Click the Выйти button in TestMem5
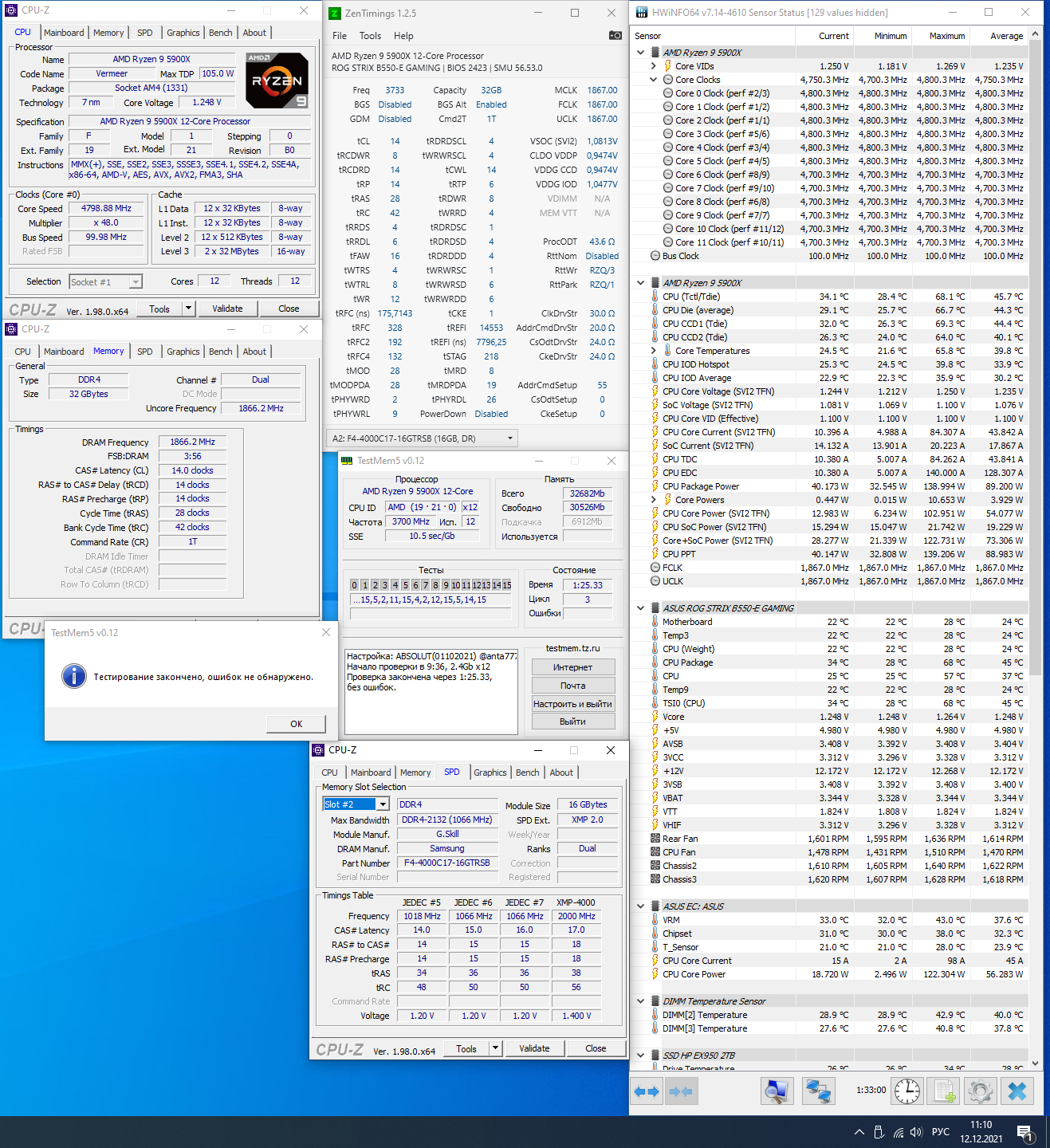The height and width of the screenshot is (1148, 1050). [573, 721]
